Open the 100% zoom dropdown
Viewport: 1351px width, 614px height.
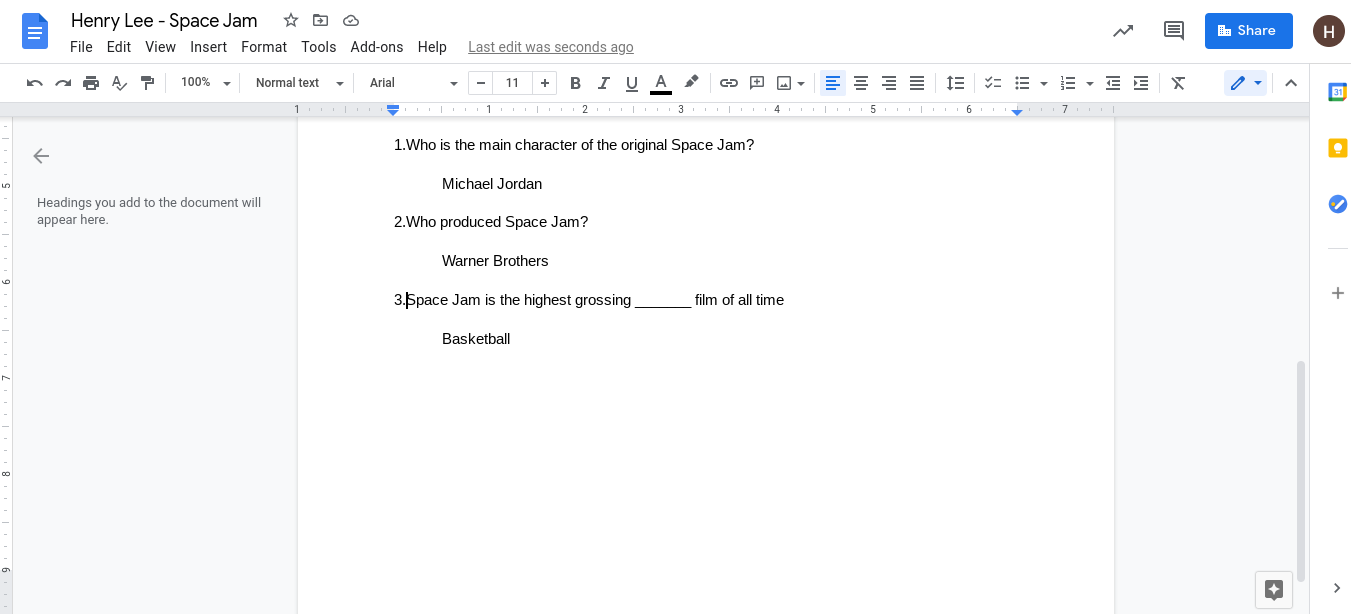[205, 83]
